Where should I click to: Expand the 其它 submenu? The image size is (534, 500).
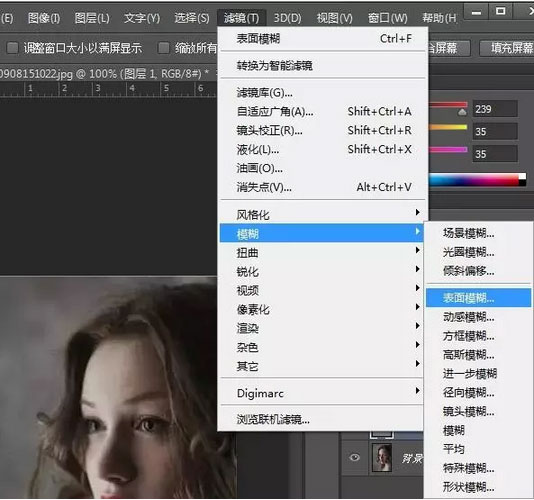(321, 366)
